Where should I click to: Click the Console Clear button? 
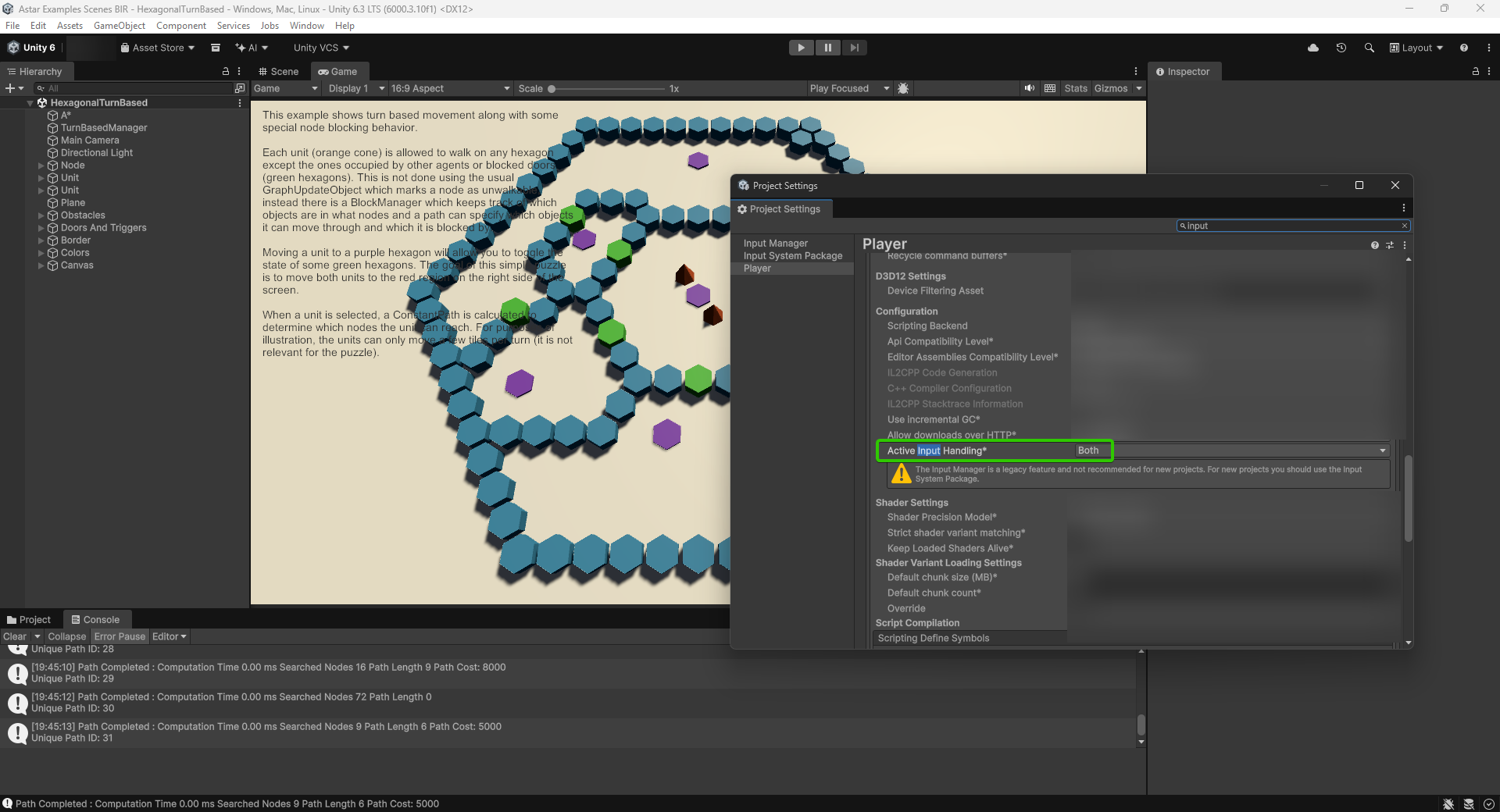point(15,636)
